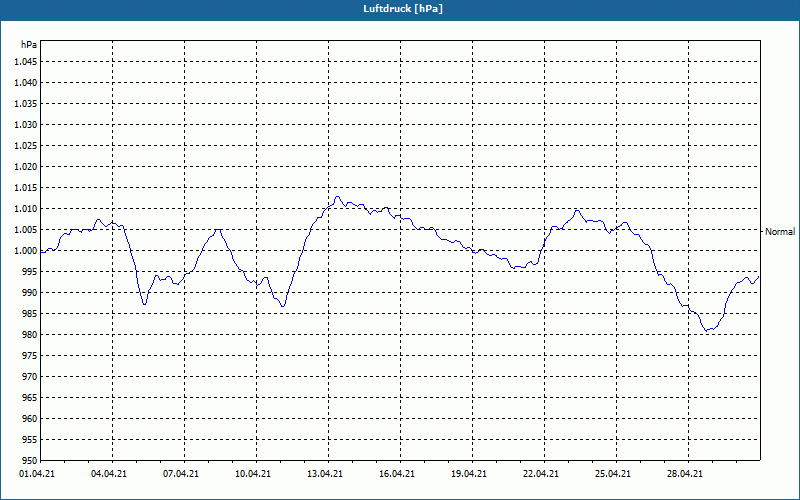Click the pressure curve peak near 13.04.21
The height and width of the screenshot is (500, 800).
click(337, 196)
